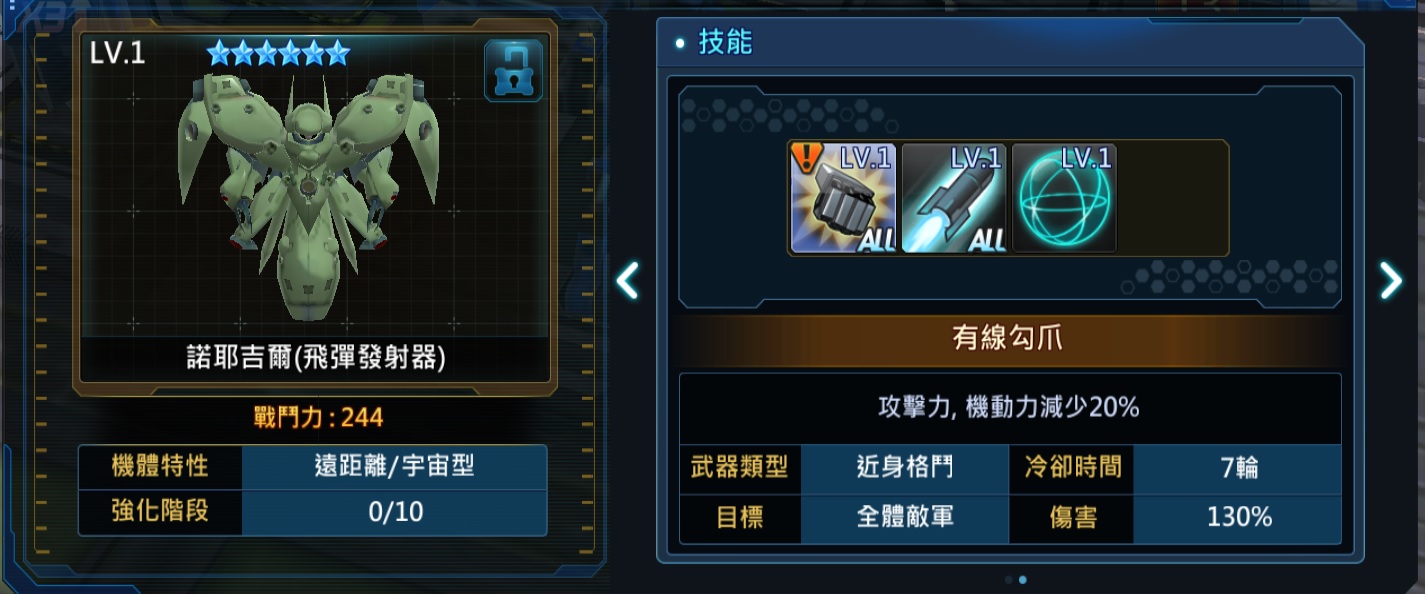
Task: Select the cyan sphere skill icon
Action: point(1064,198)
